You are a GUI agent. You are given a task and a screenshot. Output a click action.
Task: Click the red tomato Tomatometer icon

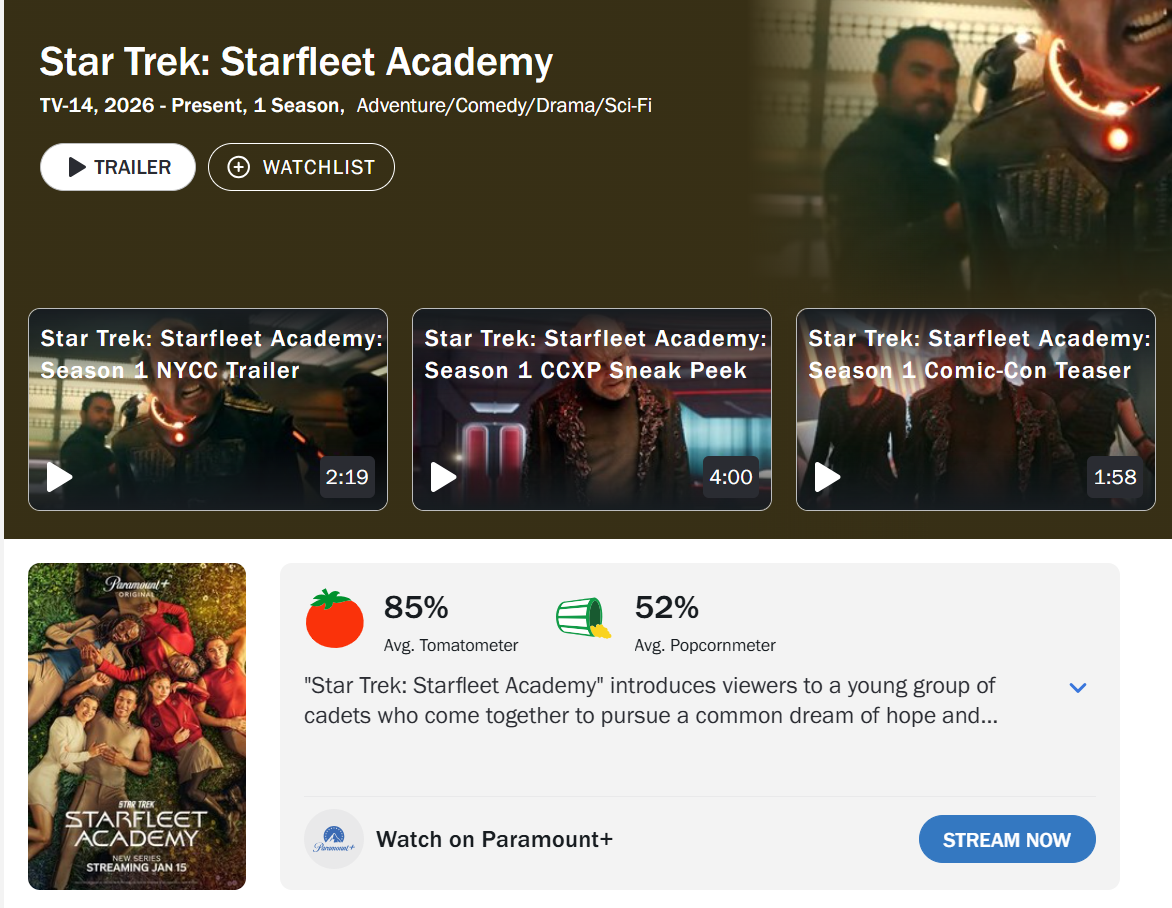(x=335, y=618)
